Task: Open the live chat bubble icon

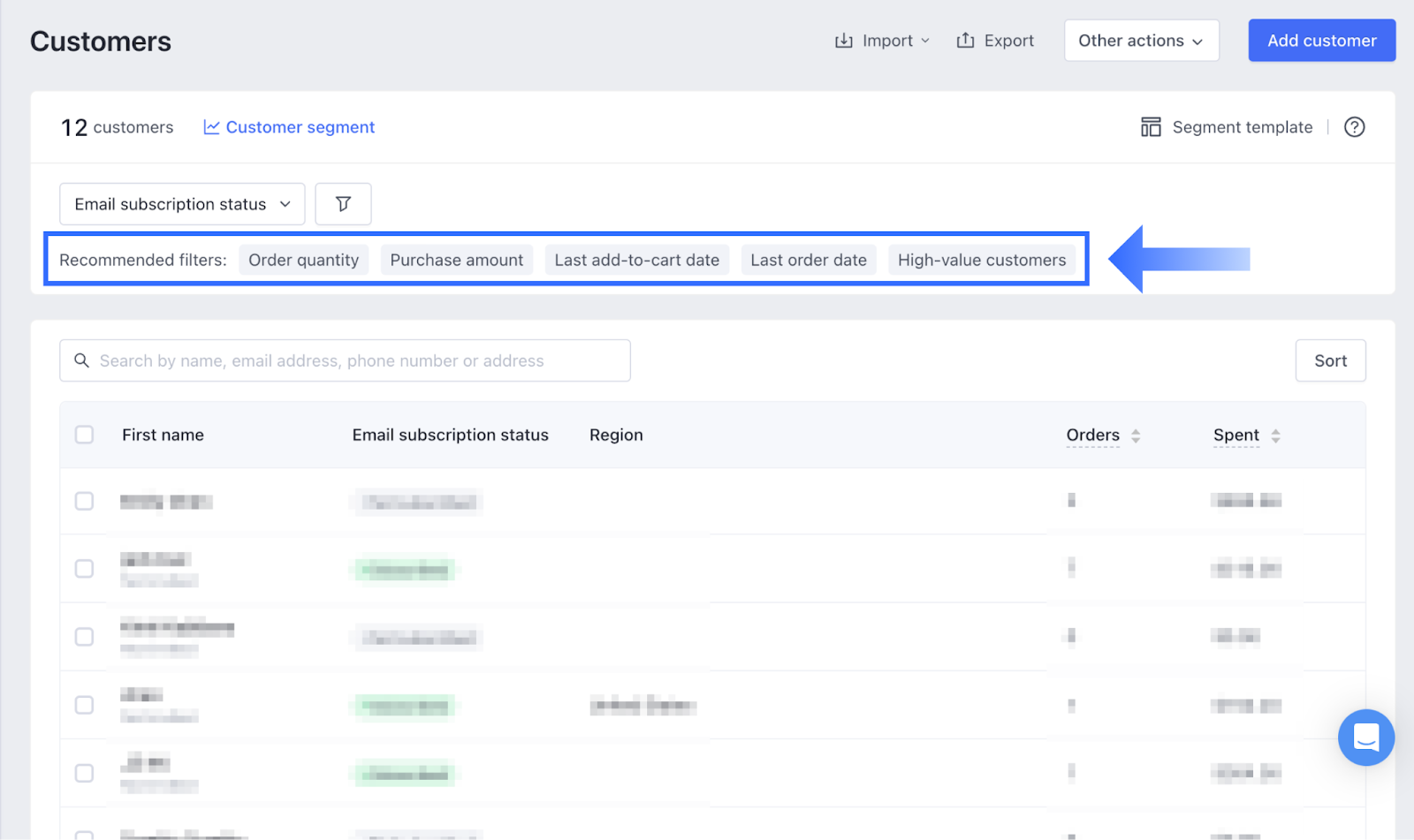Action: click(1365, 738)
